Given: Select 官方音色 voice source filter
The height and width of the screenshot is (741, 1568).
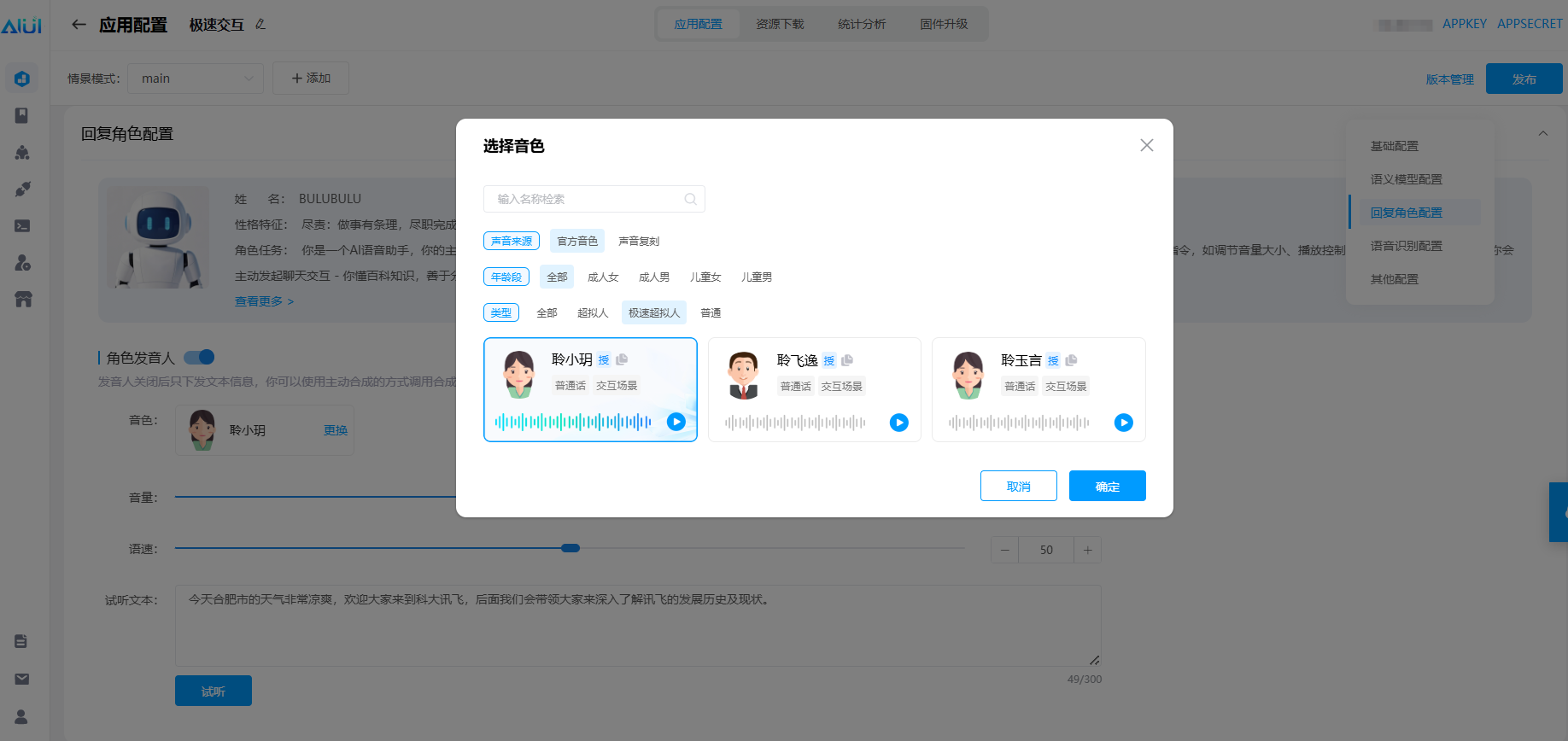Looking at the screenshot, I should (x=577, y=241).
